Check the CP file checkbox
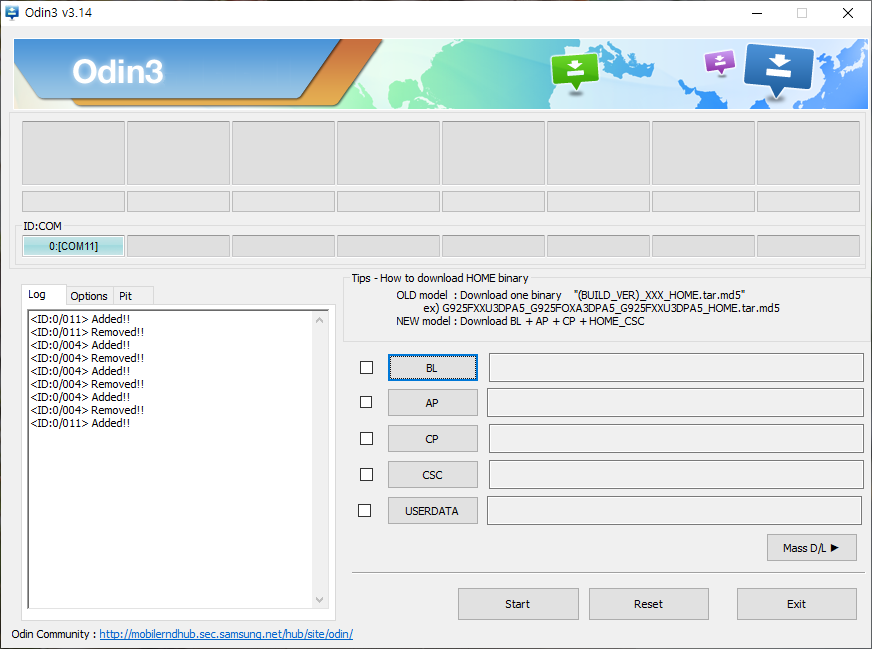This screenshot has width=872, height=649. pos(366,438)
